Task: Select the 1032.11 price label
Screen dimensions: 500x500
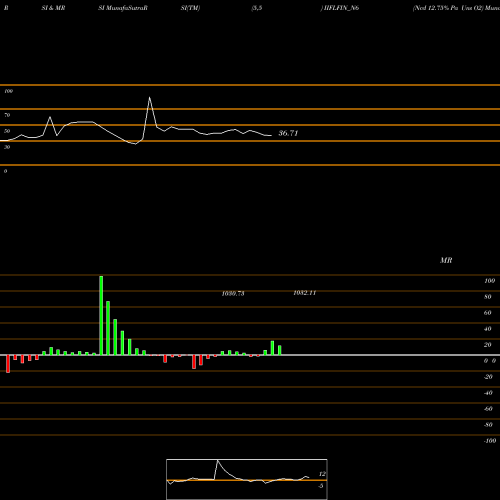Action: 305,293
